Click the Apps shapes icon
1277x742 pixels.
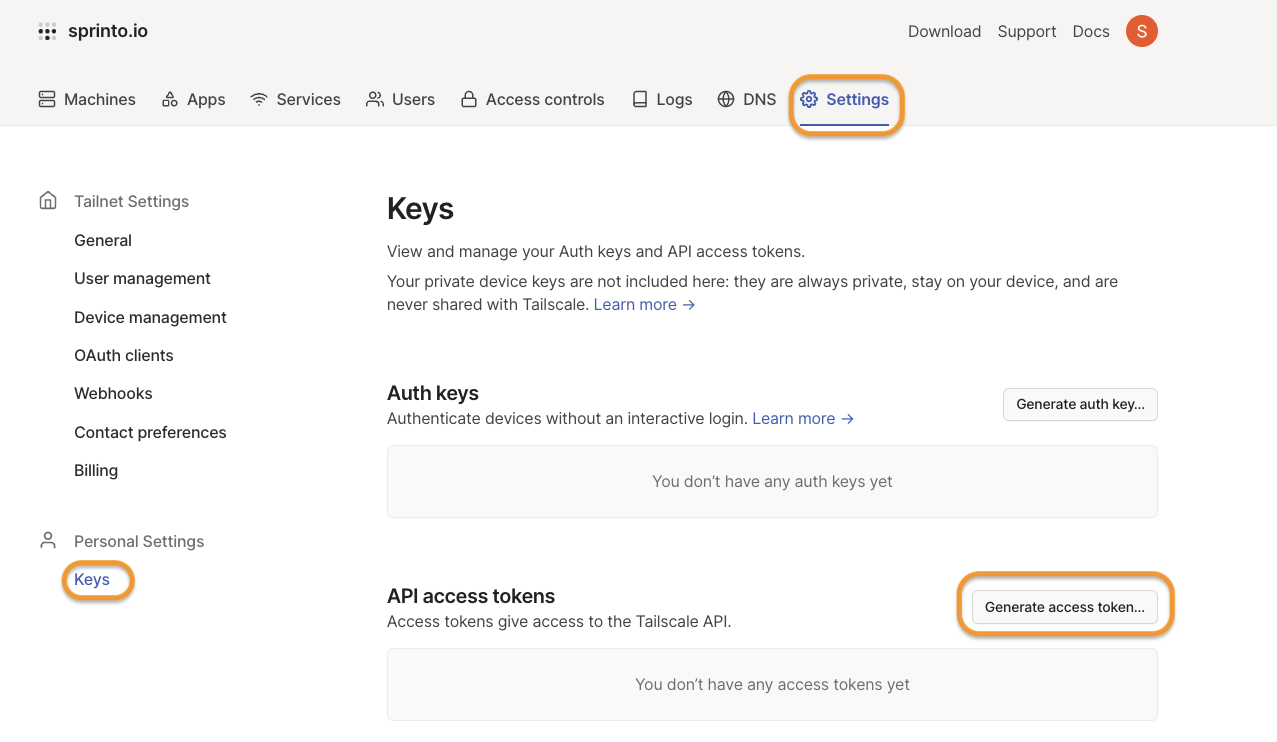click(x=170, y=99)
